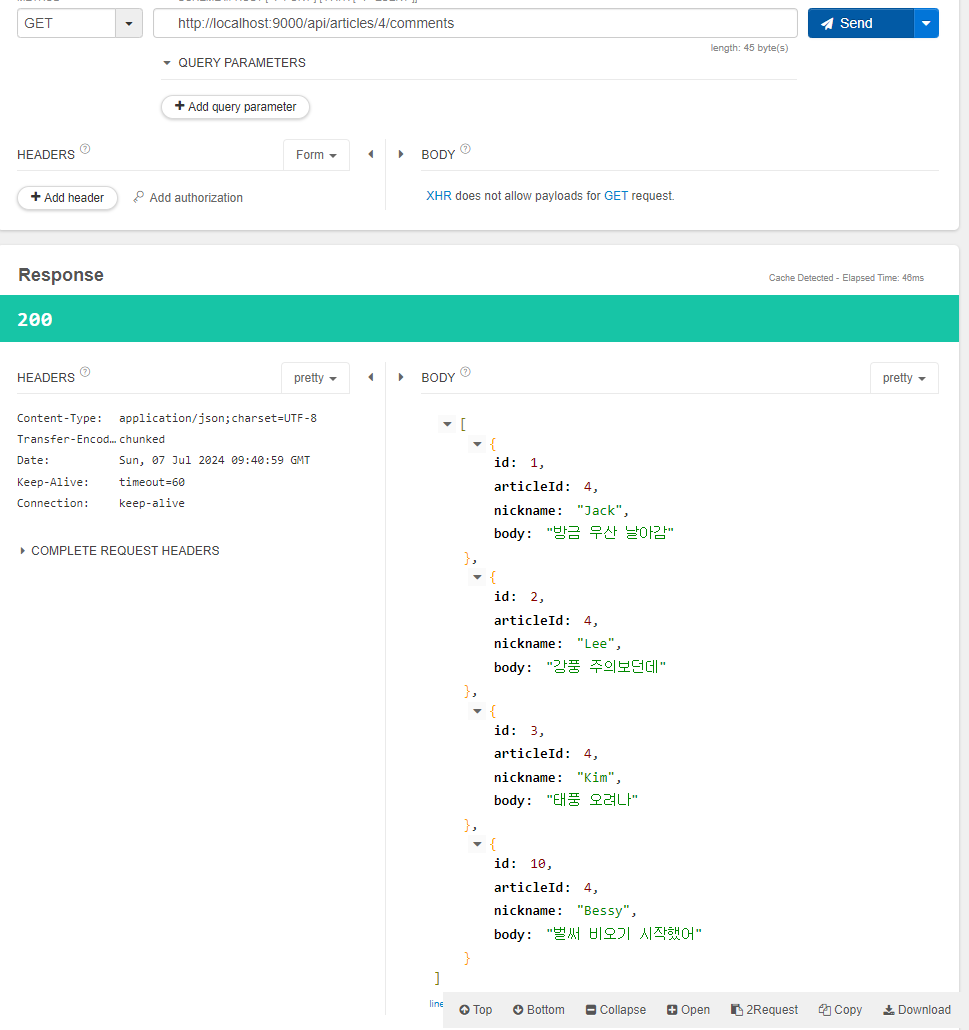Select nickname value "Bessy"
The image size is (969, 1030).
[x=604, y=911]
